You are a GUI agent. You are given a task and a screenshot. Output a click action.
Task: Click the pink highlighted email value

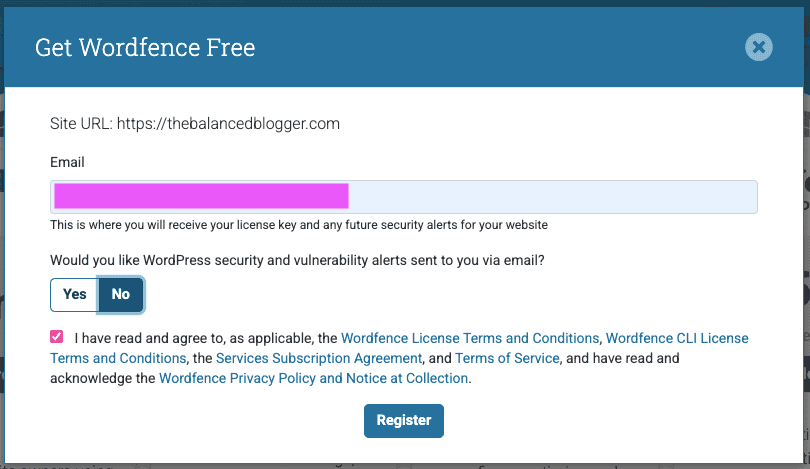coord(200,197)
